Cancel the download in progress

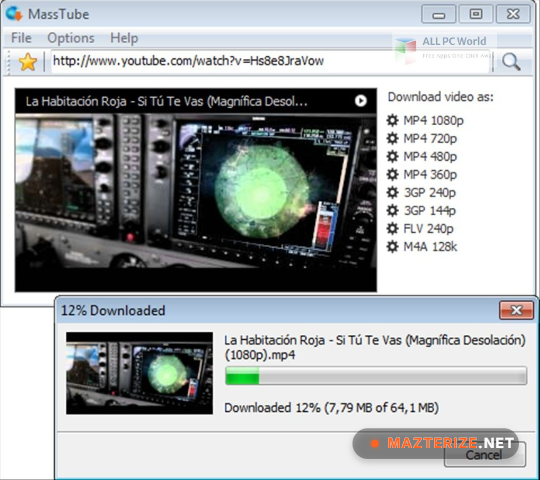tap(485, 455)
